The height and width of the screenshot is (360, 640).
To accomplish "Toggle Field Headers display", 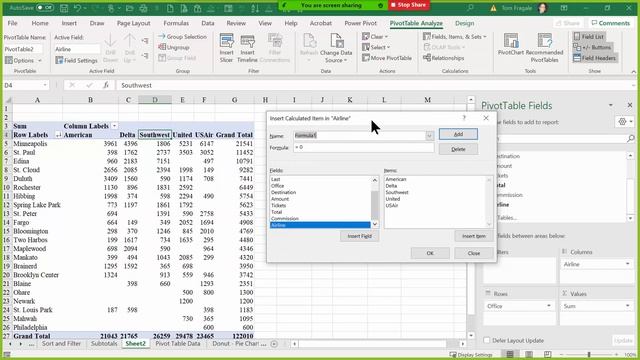I will click(595, 58).
